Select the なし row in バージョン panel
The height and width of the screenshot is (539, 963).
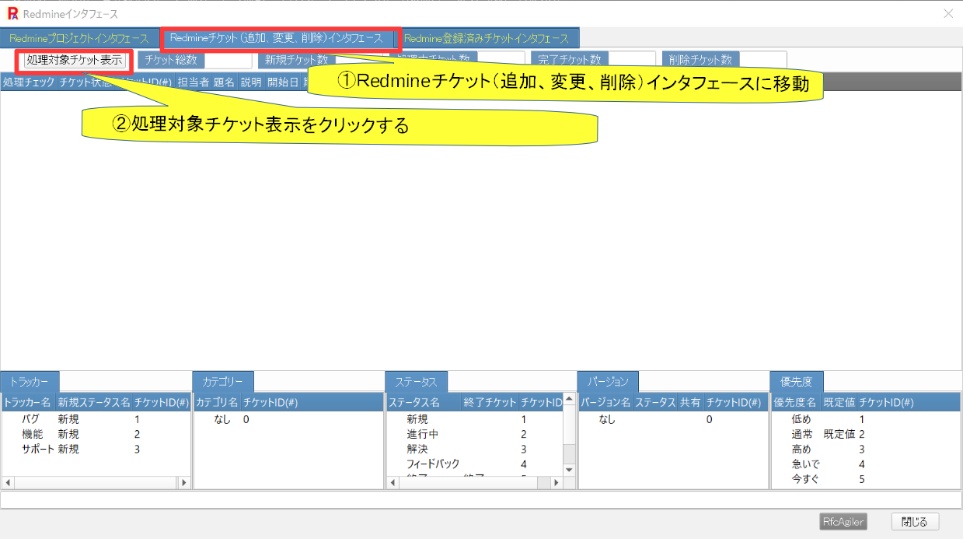tap(673, 419)
